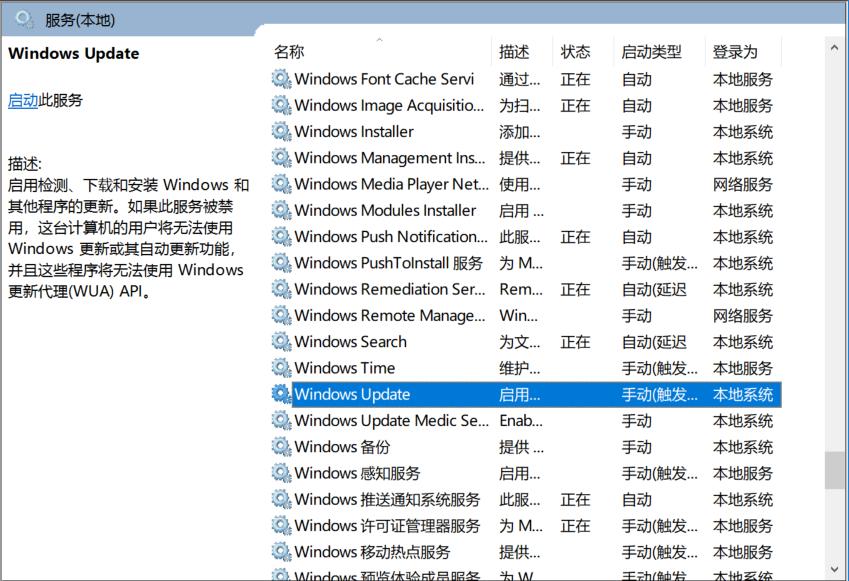The image size is (849, 581).
Task: Click the highlighted Windows Update gear icon
Action: point(282,394)
